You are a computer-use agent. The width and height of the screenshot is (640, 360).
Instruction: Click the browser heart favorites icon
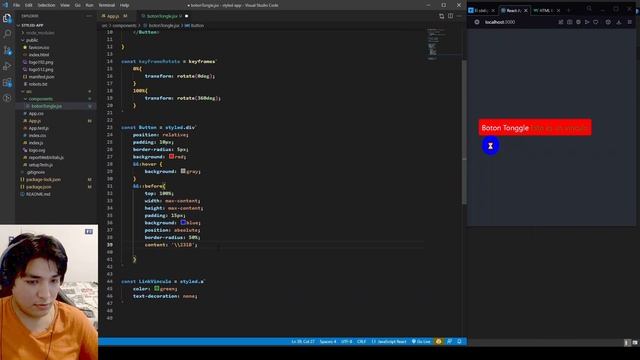(x=596, y=22)
